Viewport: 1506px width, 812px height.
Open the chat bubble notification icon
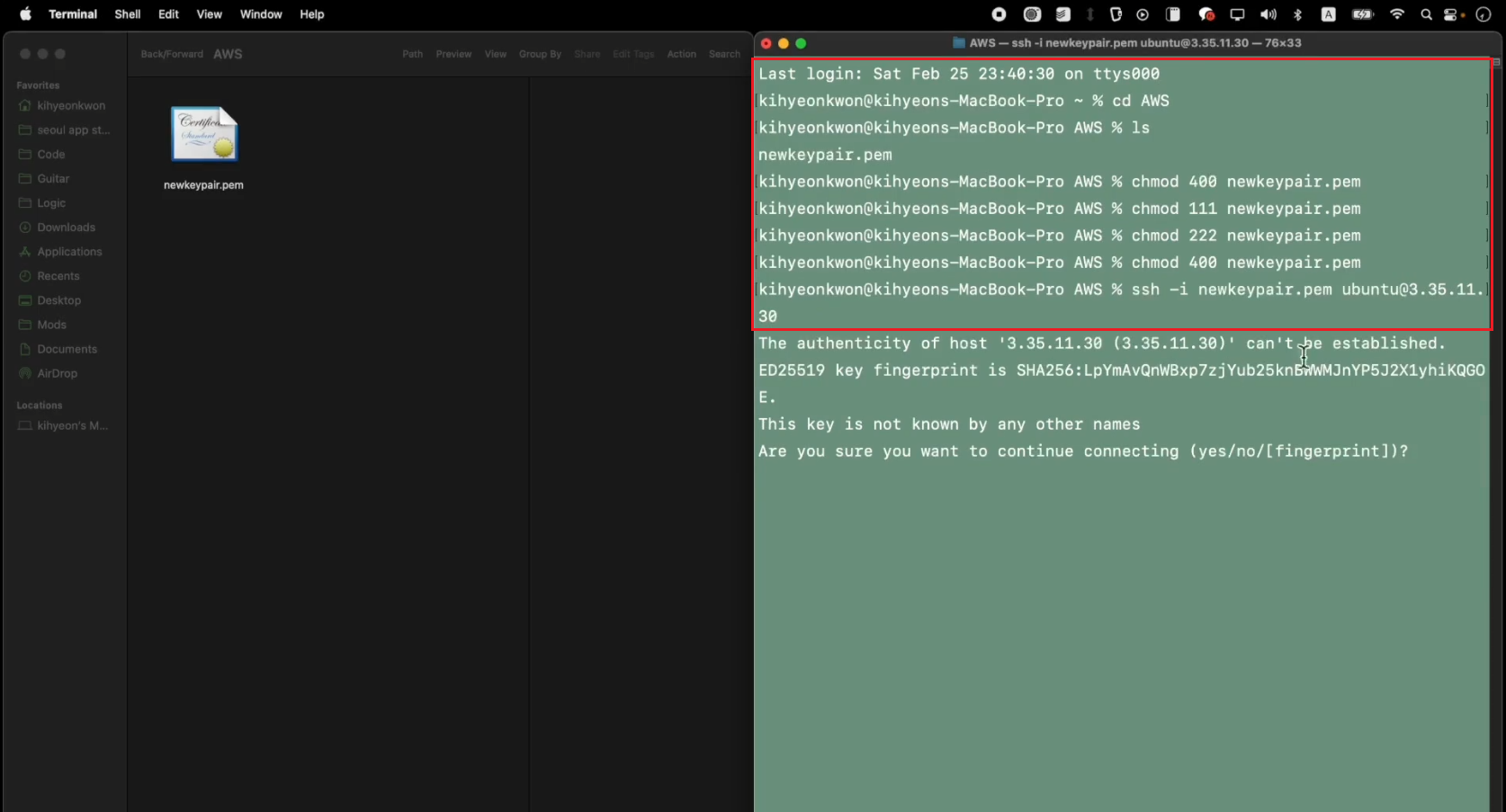pyautogui.click(x=1206, y=14)
